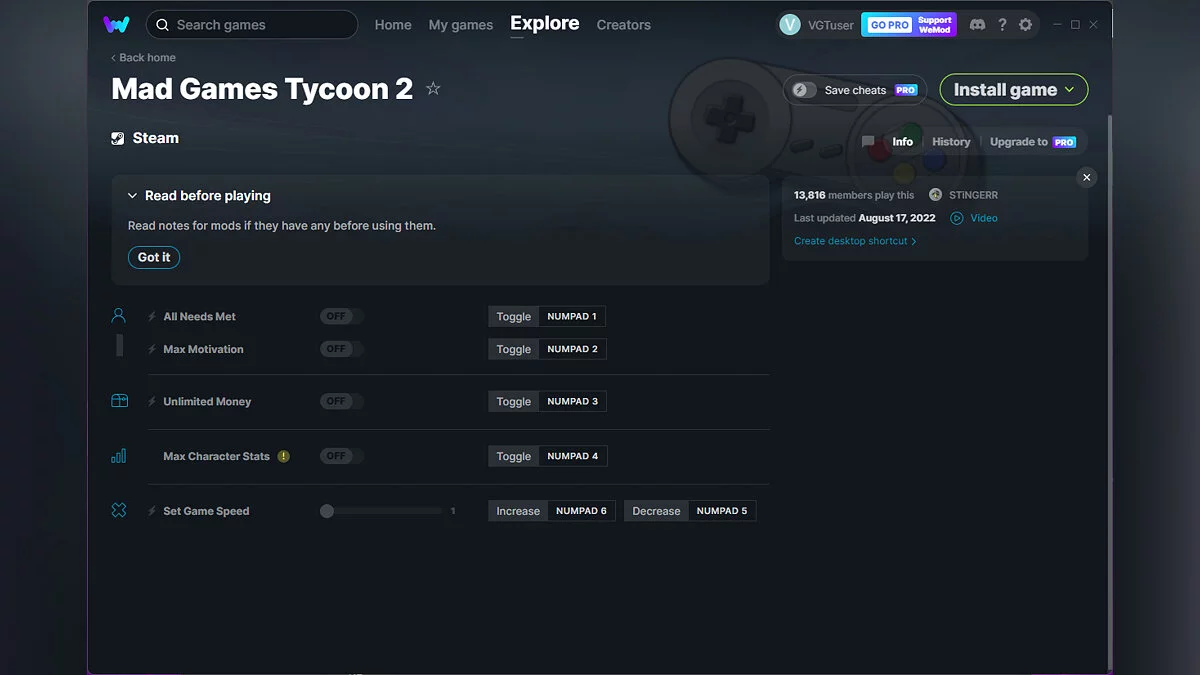Open the My games page
The width and height of the screenshot is (1200, 675).
(460, 24)
